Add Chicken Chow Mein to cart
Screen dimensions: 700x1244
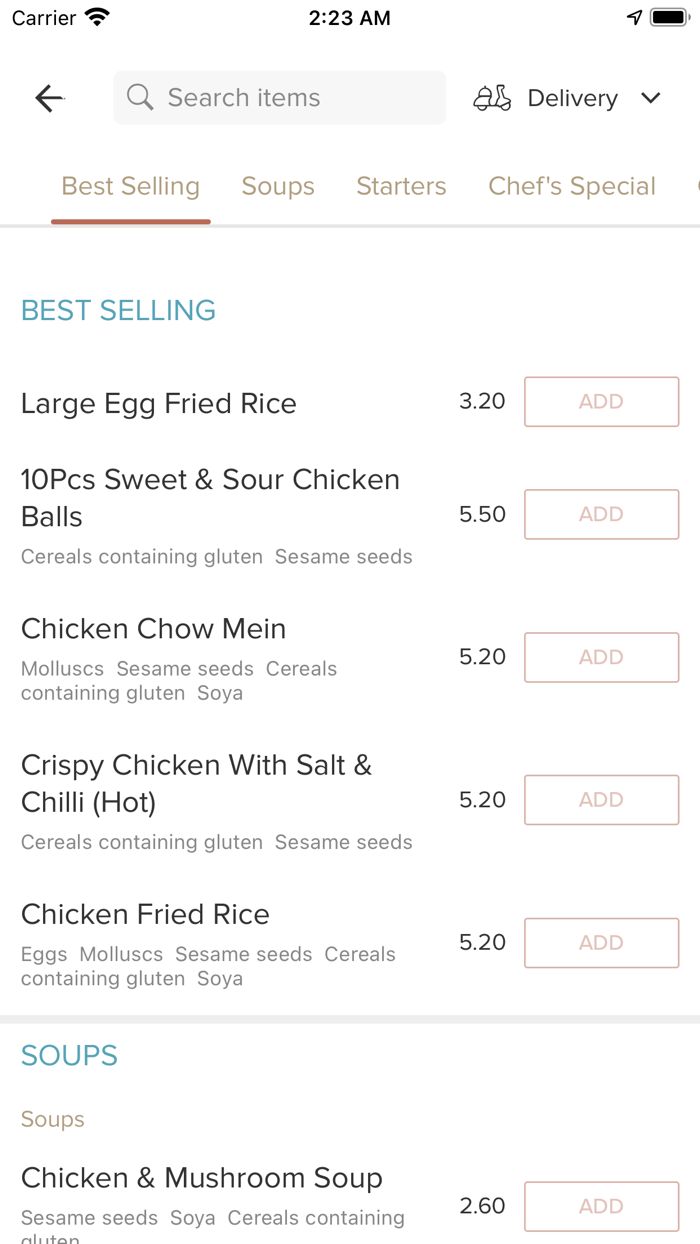coord(601,657)
